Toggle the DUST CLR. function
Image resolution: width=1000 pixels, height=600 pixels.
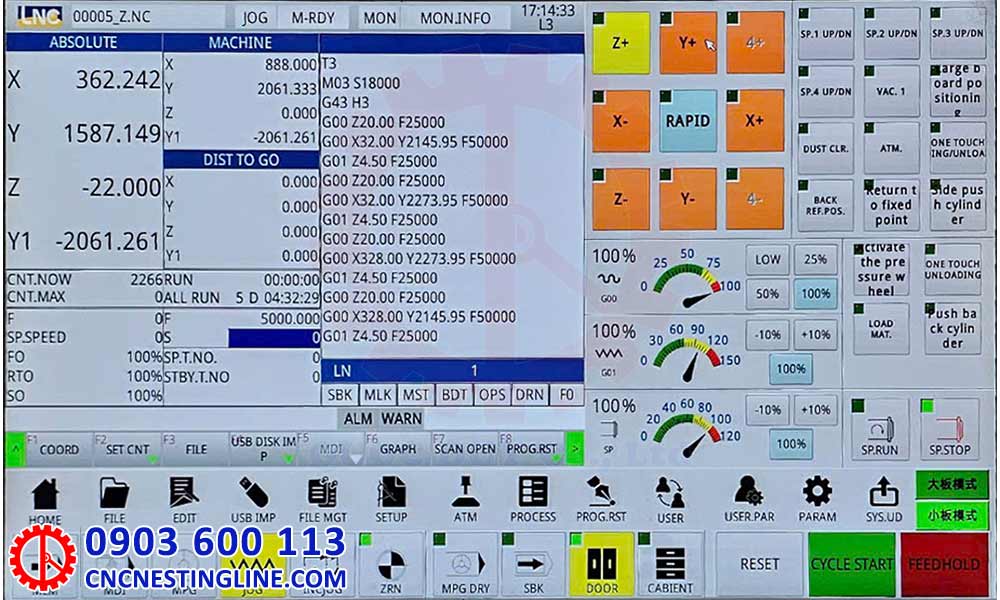pyautogui.click(x=826, y=148)
